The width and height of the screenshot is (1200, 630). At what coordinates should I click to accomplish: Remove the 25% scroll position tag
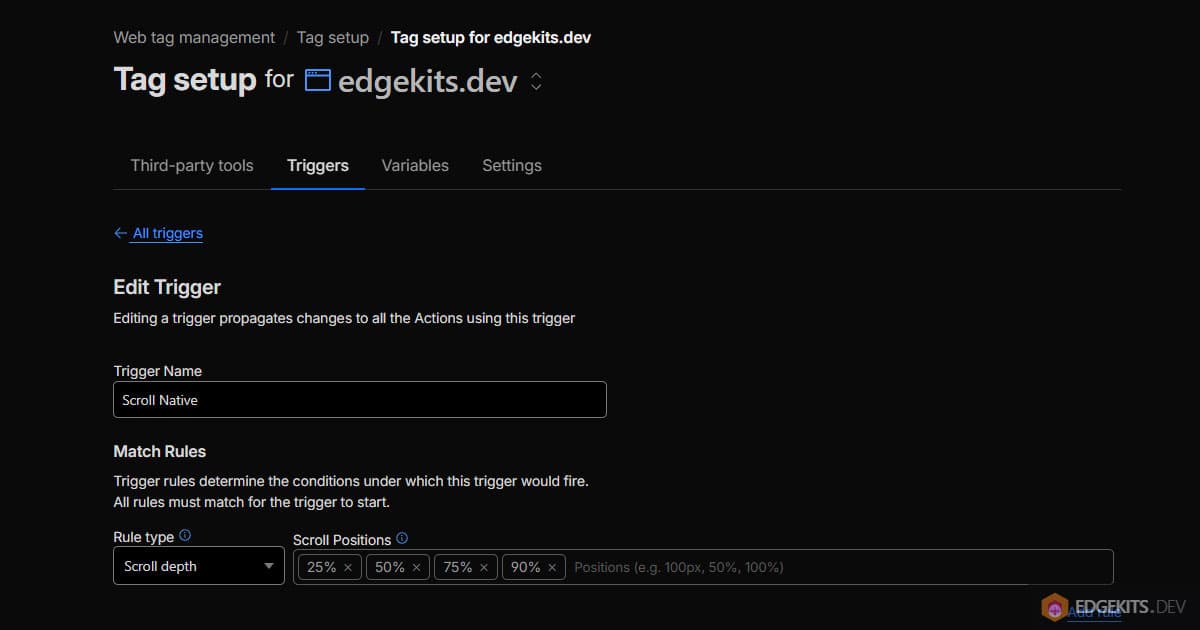point(348,567)
